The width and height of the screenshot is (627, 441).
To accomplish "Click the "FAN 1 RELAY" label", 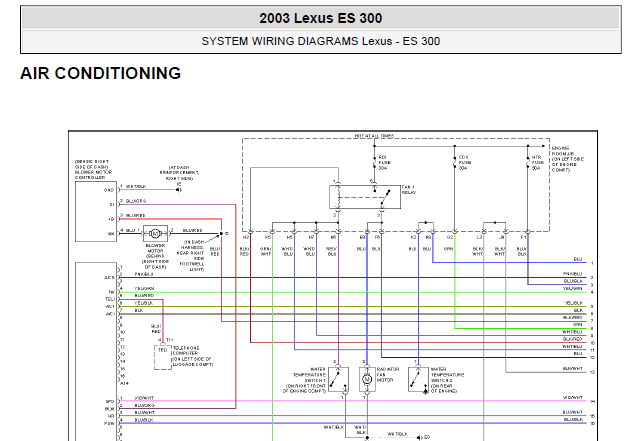I will click(x=409, y=190).
